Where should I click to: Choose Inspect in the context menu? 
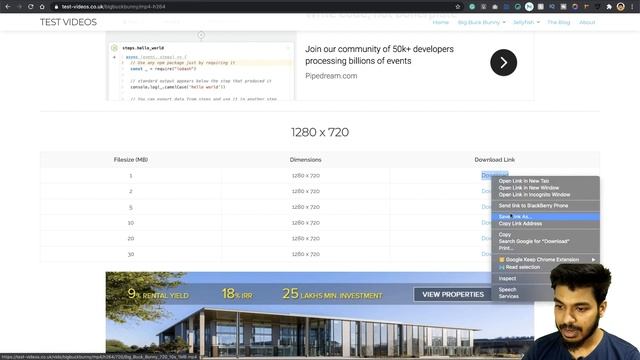click(x=507, y=278)
